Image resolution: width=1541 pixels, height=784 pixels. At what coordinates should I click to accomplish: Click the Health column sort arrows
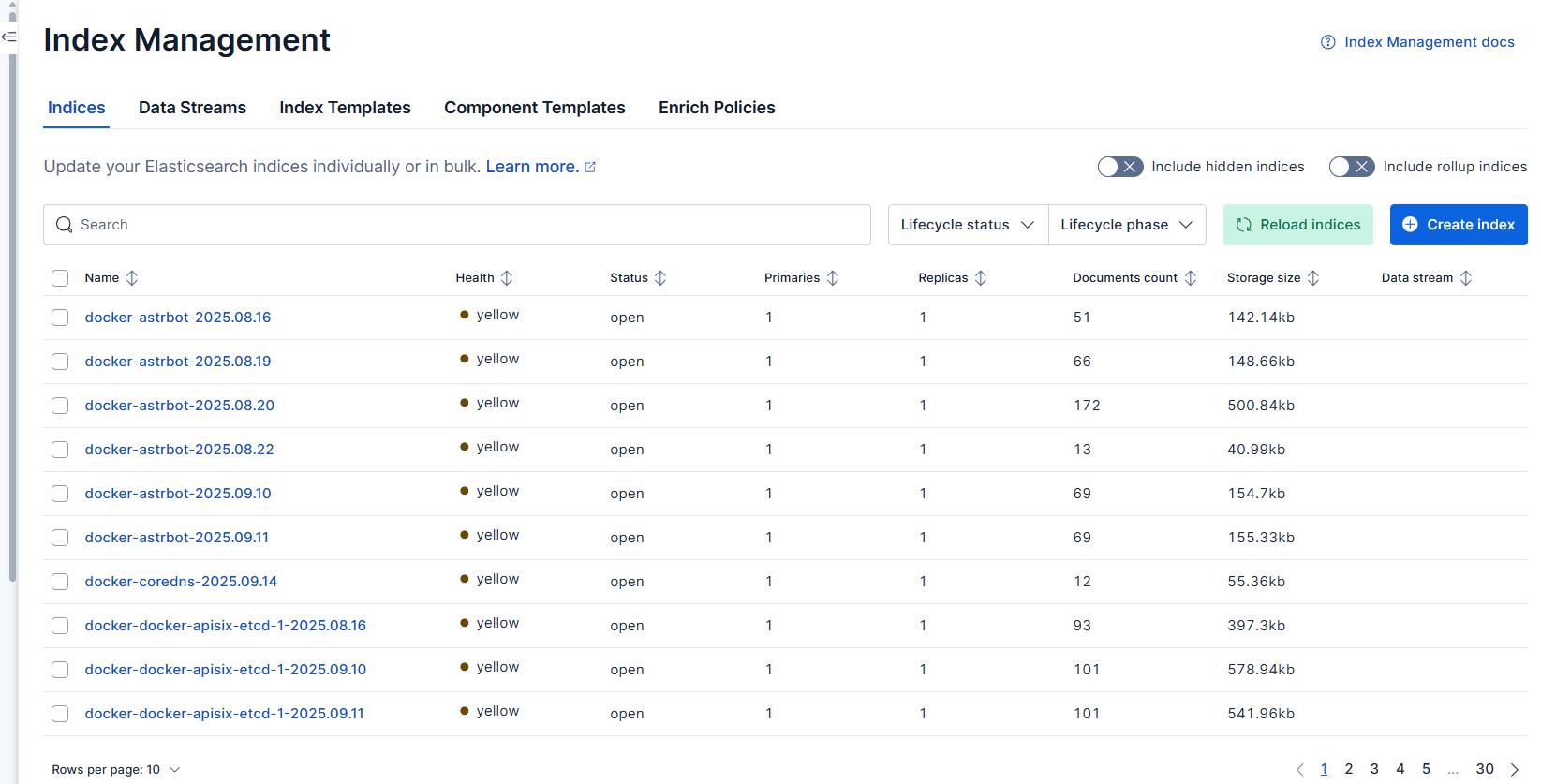[x=507, y=278]
